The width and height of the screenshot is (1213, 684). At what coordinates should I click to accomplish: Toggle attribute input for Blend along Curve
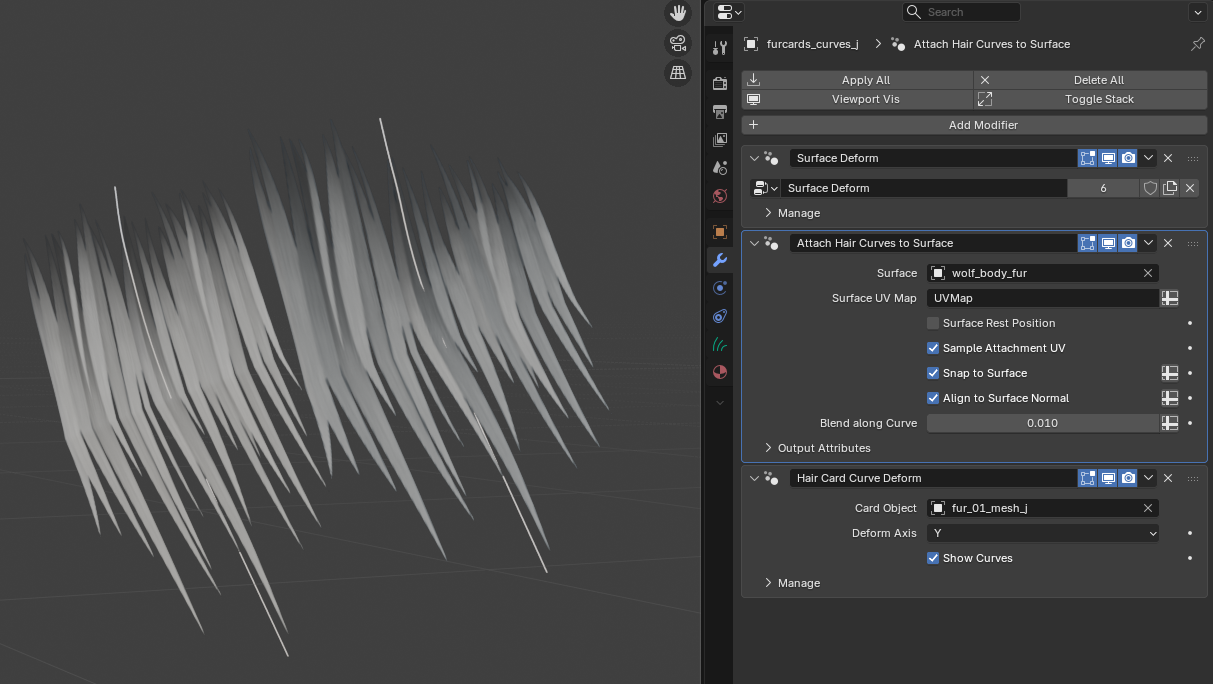pyautogui.click(x=1169, y=423)
